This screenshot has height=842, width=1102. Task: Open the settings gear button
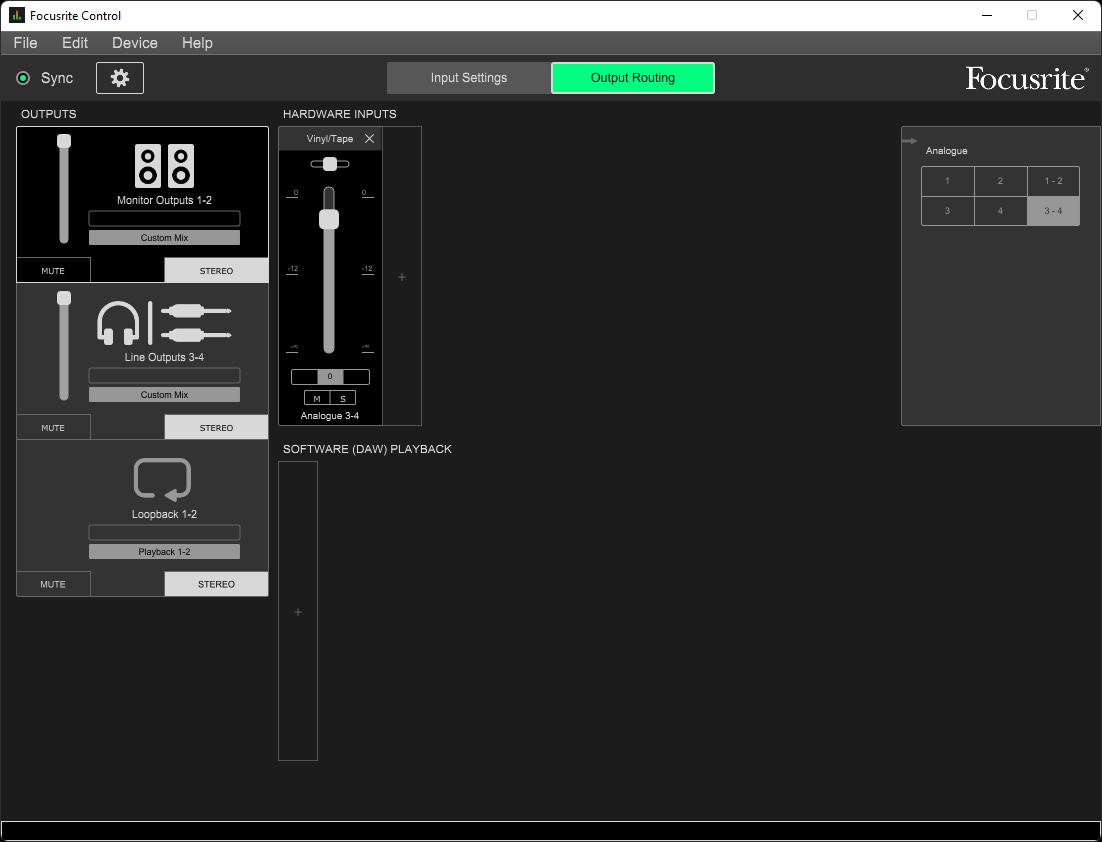120,78
